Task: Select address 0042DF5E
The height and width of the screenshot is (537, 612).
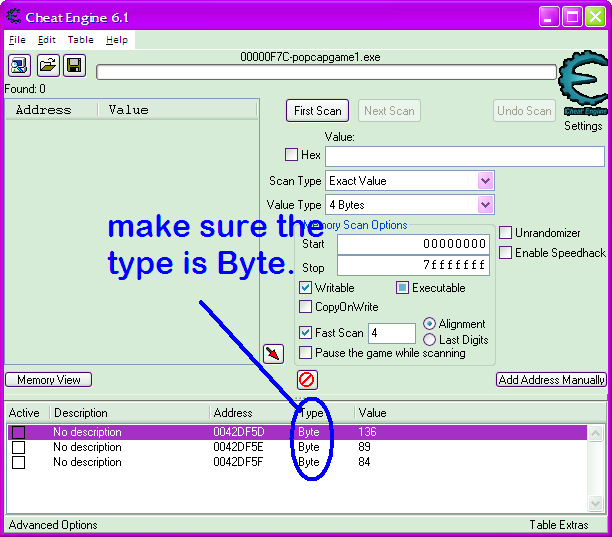Action: click(238, 447)
